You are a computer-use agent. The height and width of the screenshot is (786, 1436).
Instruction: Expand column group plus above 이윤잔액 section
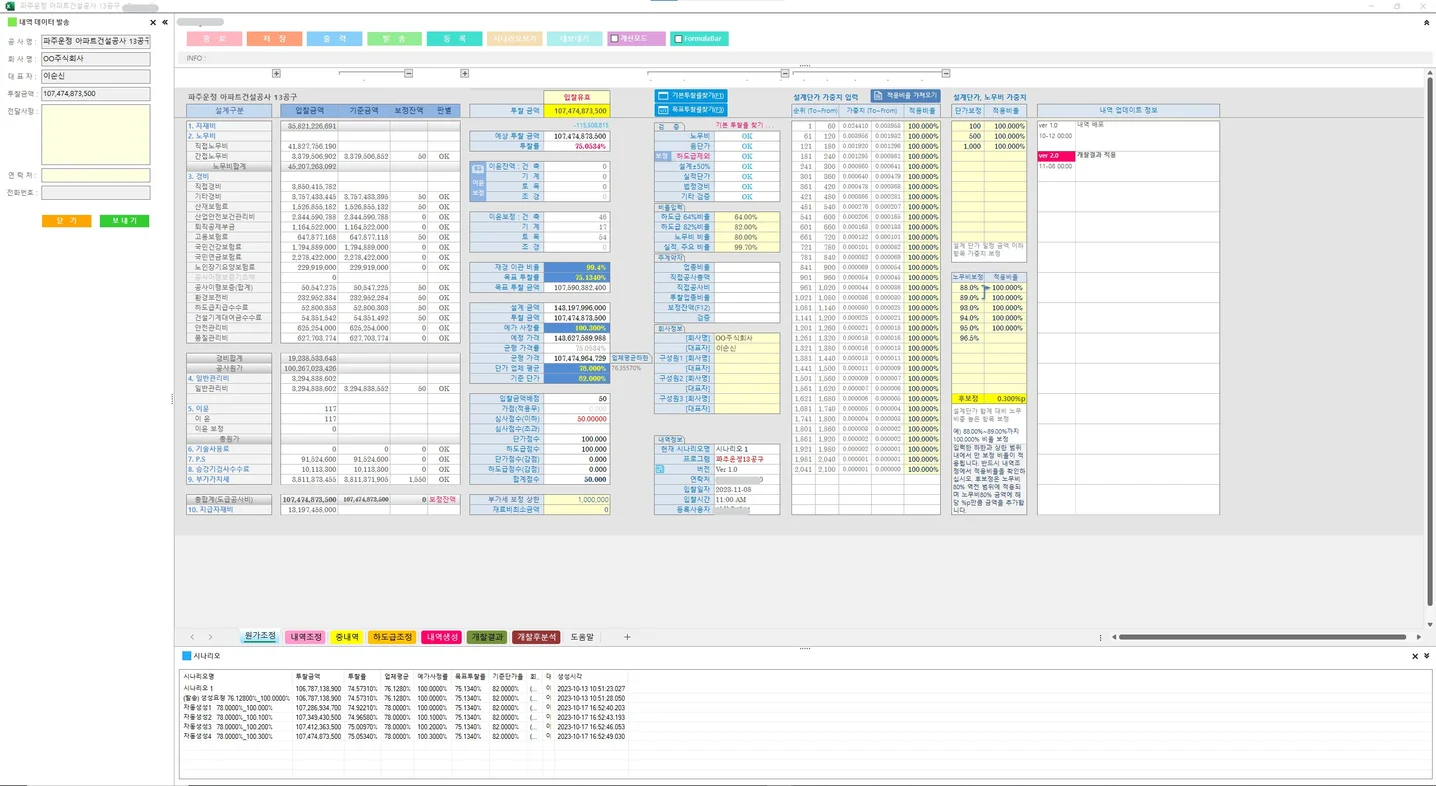pos(464,73)
